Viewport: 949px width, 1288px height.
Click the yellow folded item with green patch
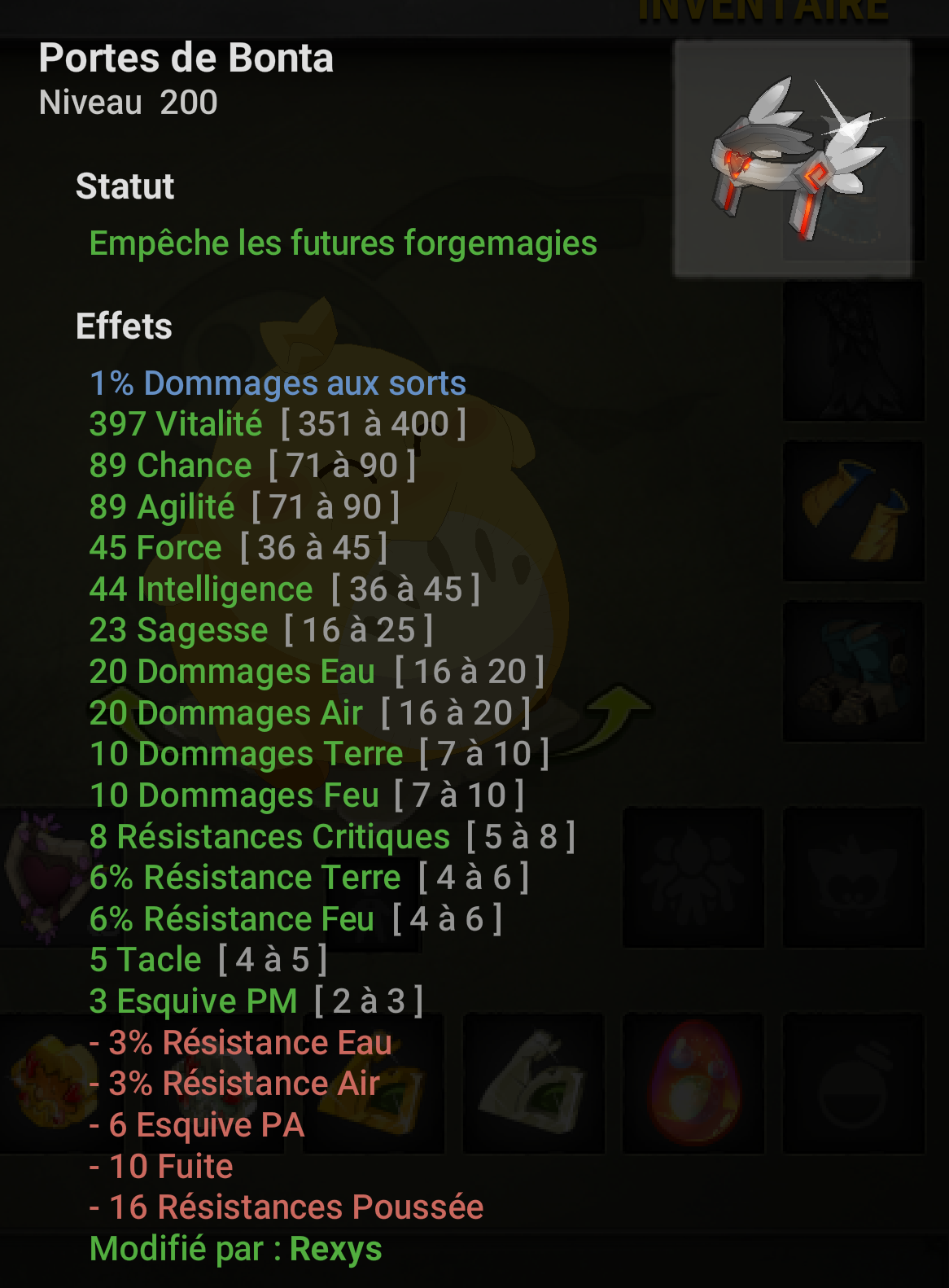(374, 1083)
